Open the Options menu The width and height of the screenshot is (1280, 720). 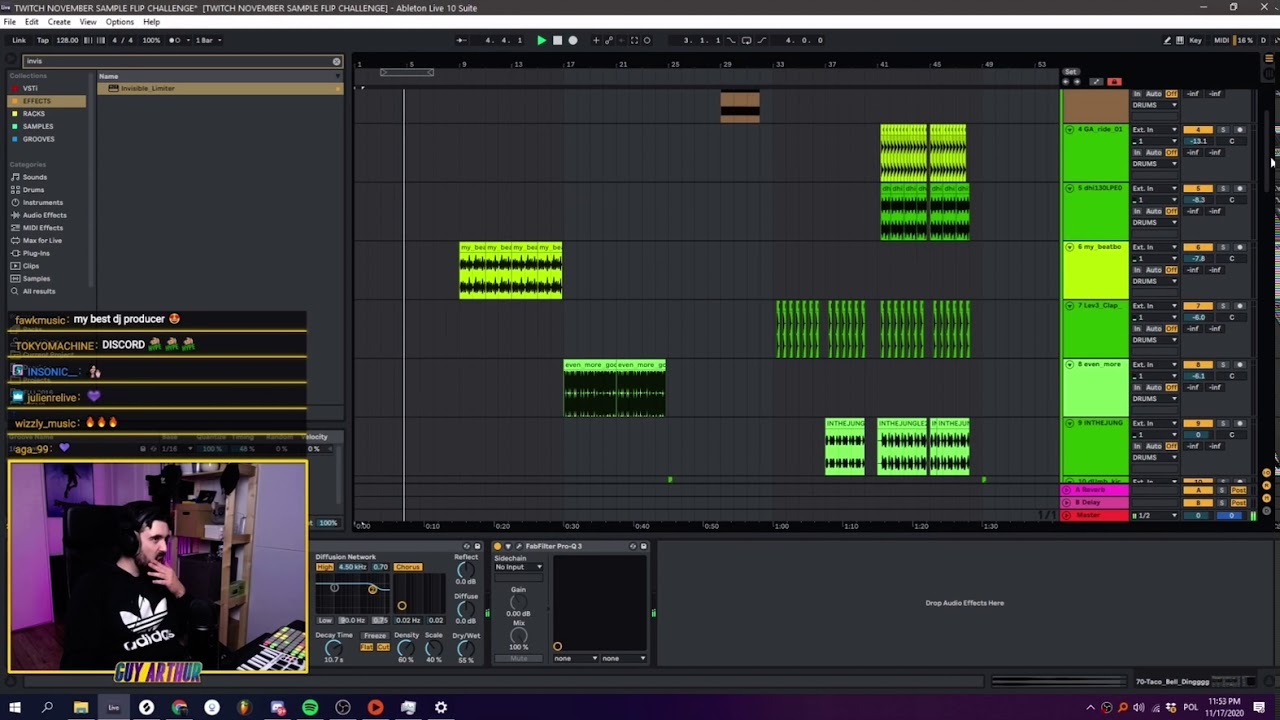[x=119, y=22]
